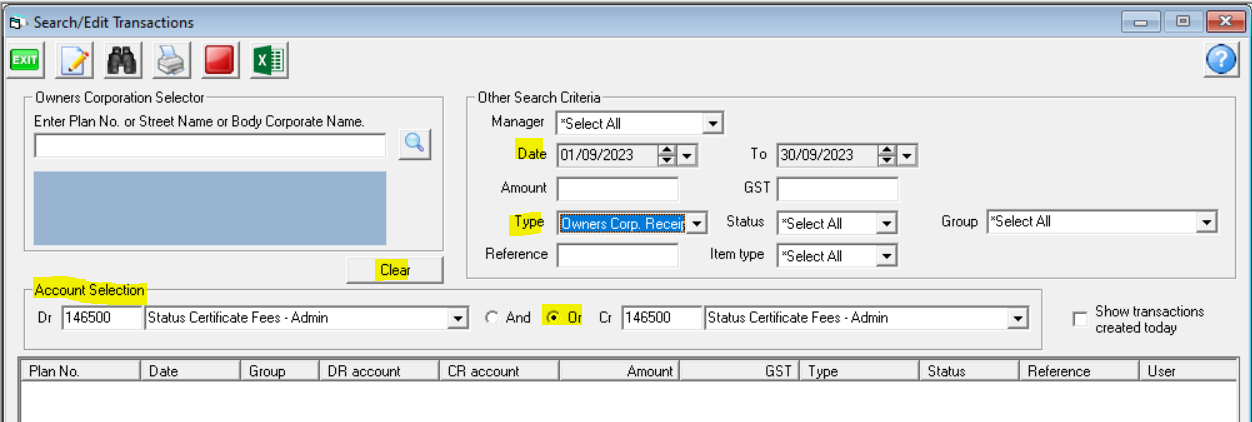Tick Show transactions created today checkbox
1252x422 pixels.
click(x=1079, y=319)
